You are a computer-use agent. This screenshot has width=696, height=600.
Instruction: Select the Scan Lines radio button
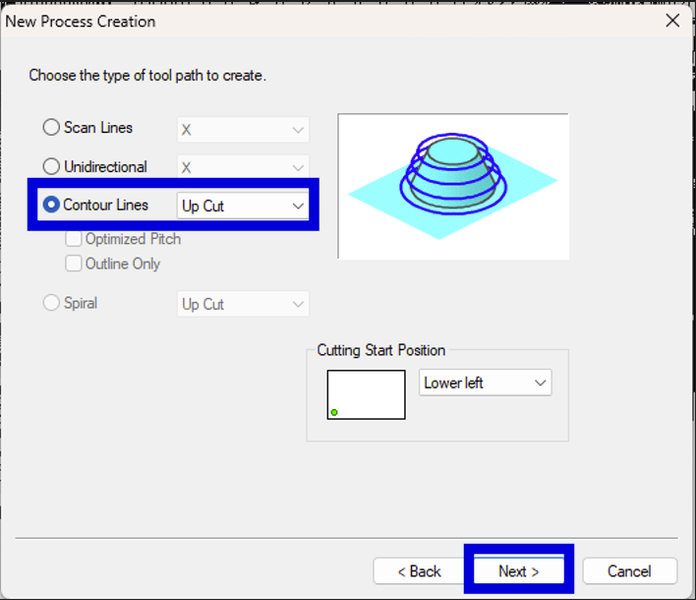pos(51,127)
